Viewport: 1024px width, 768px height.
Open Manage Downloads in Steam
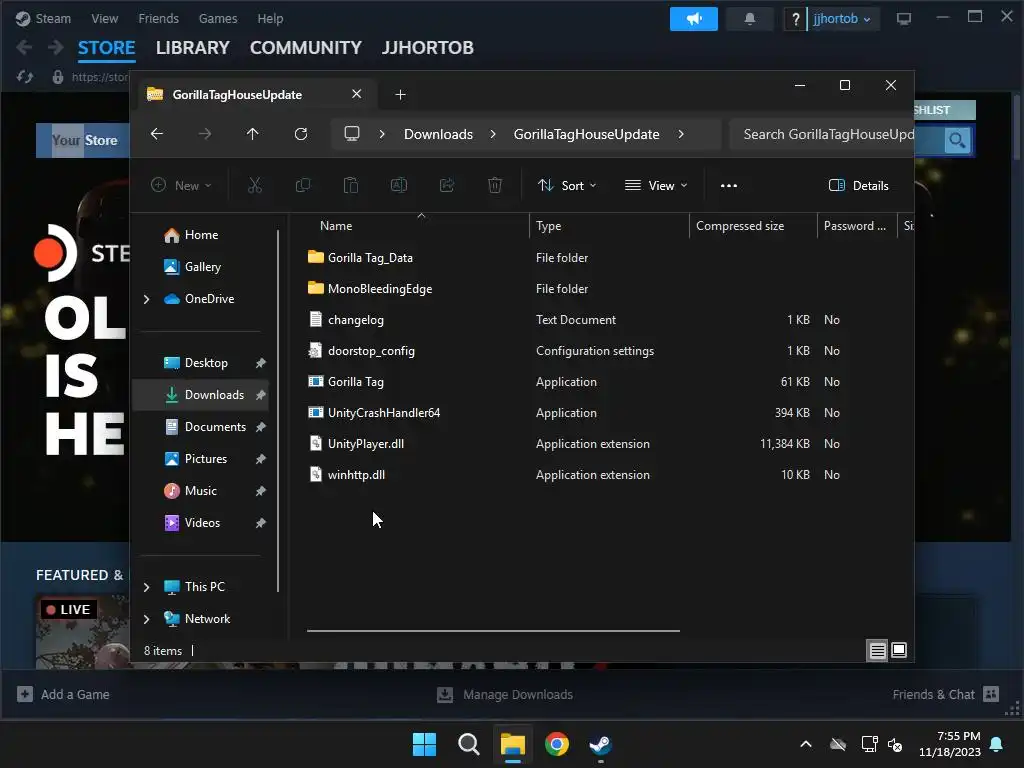pos(505,694)
